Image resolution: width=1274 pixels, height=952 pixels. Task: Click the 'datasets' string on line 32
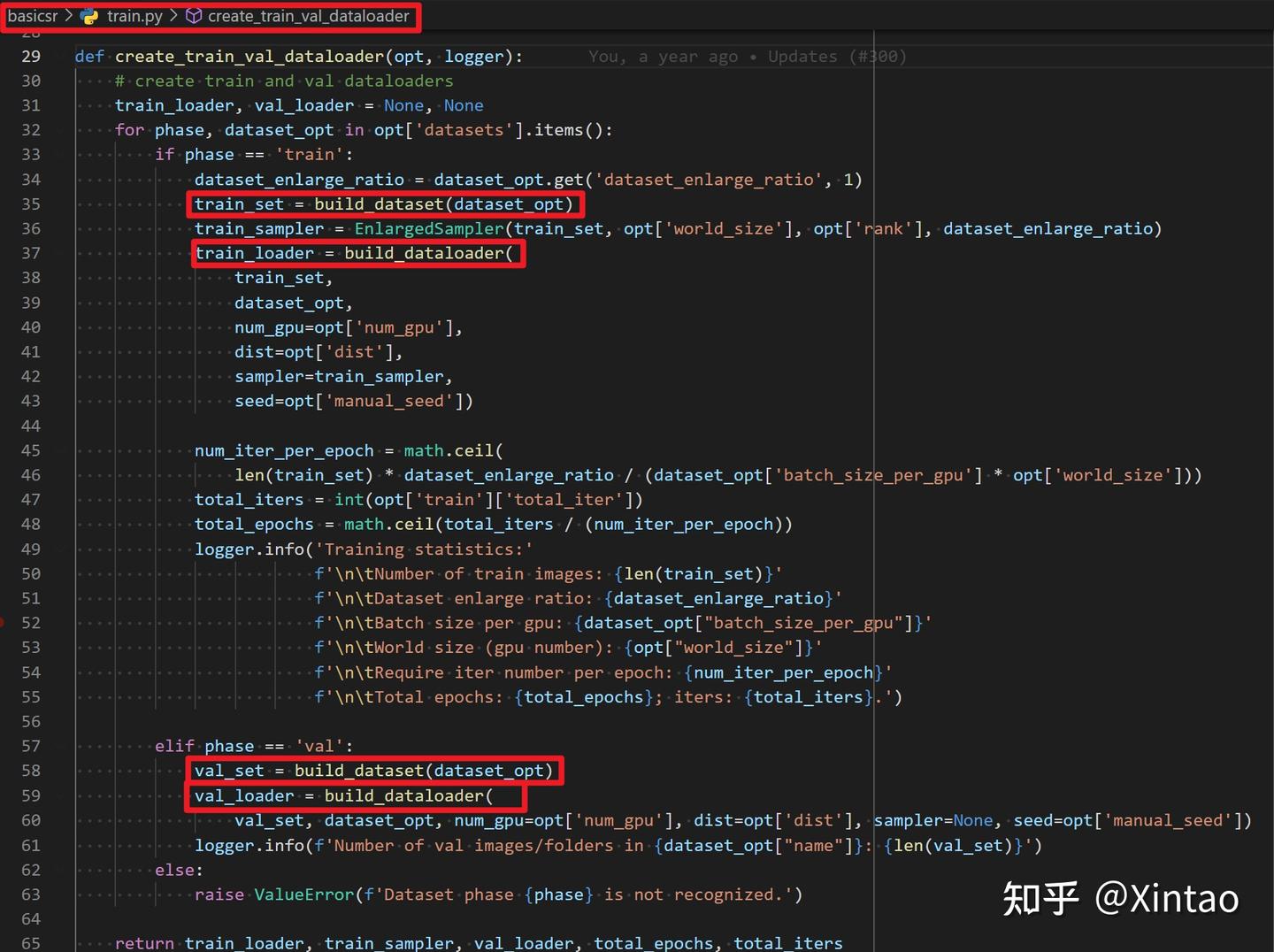pyautogui.click(x=464, y=130)
